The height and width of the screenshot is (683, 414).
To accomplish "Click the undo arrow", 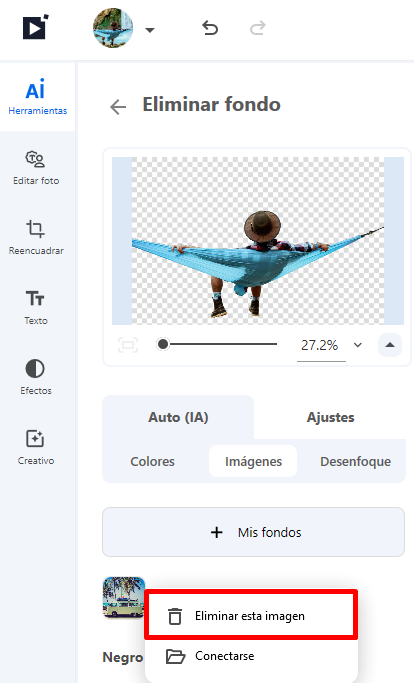I will click(210, 29).
